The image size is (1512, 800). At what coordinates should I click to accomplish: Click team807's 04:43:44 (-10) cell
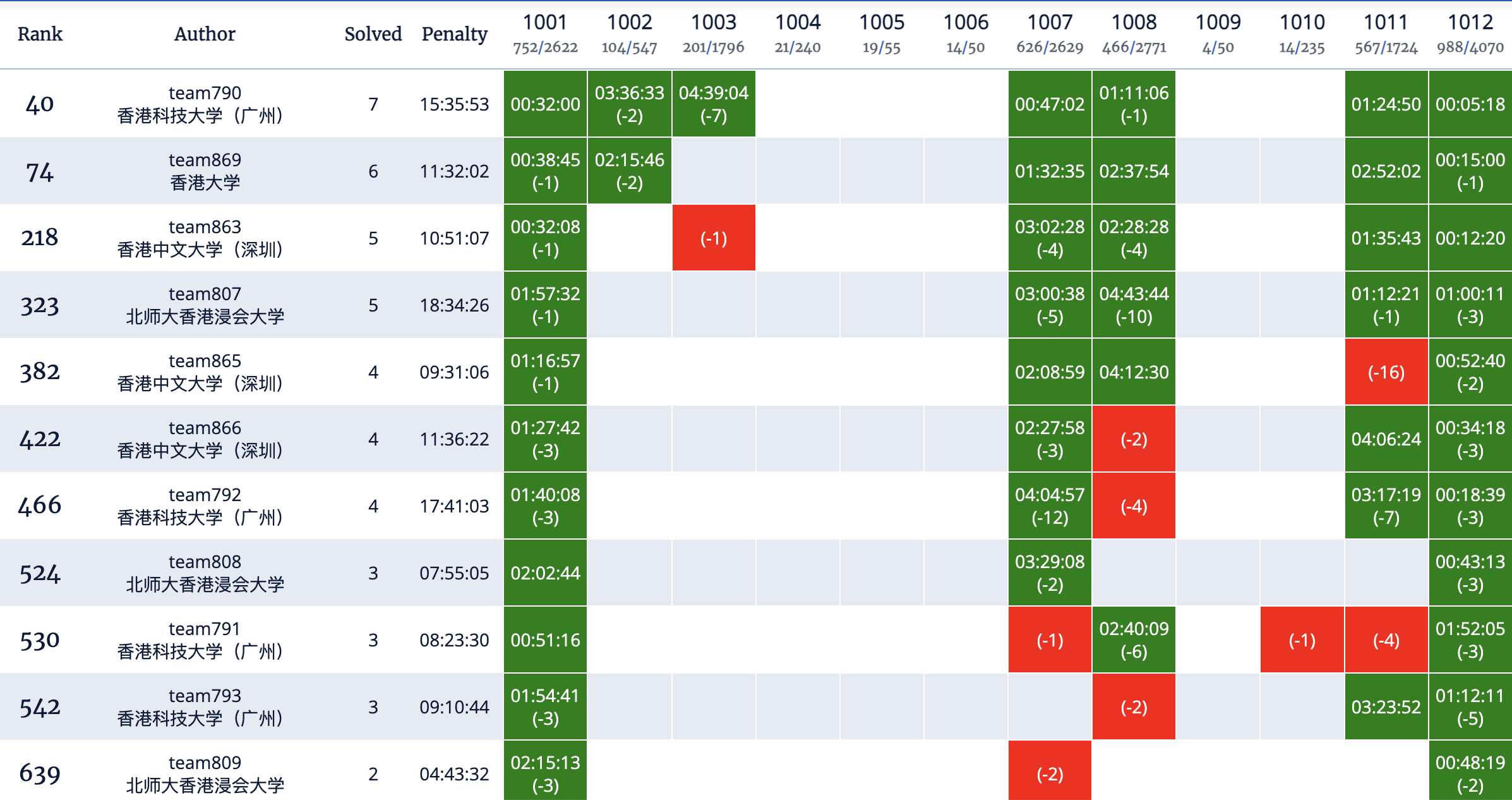point(1134,305)
